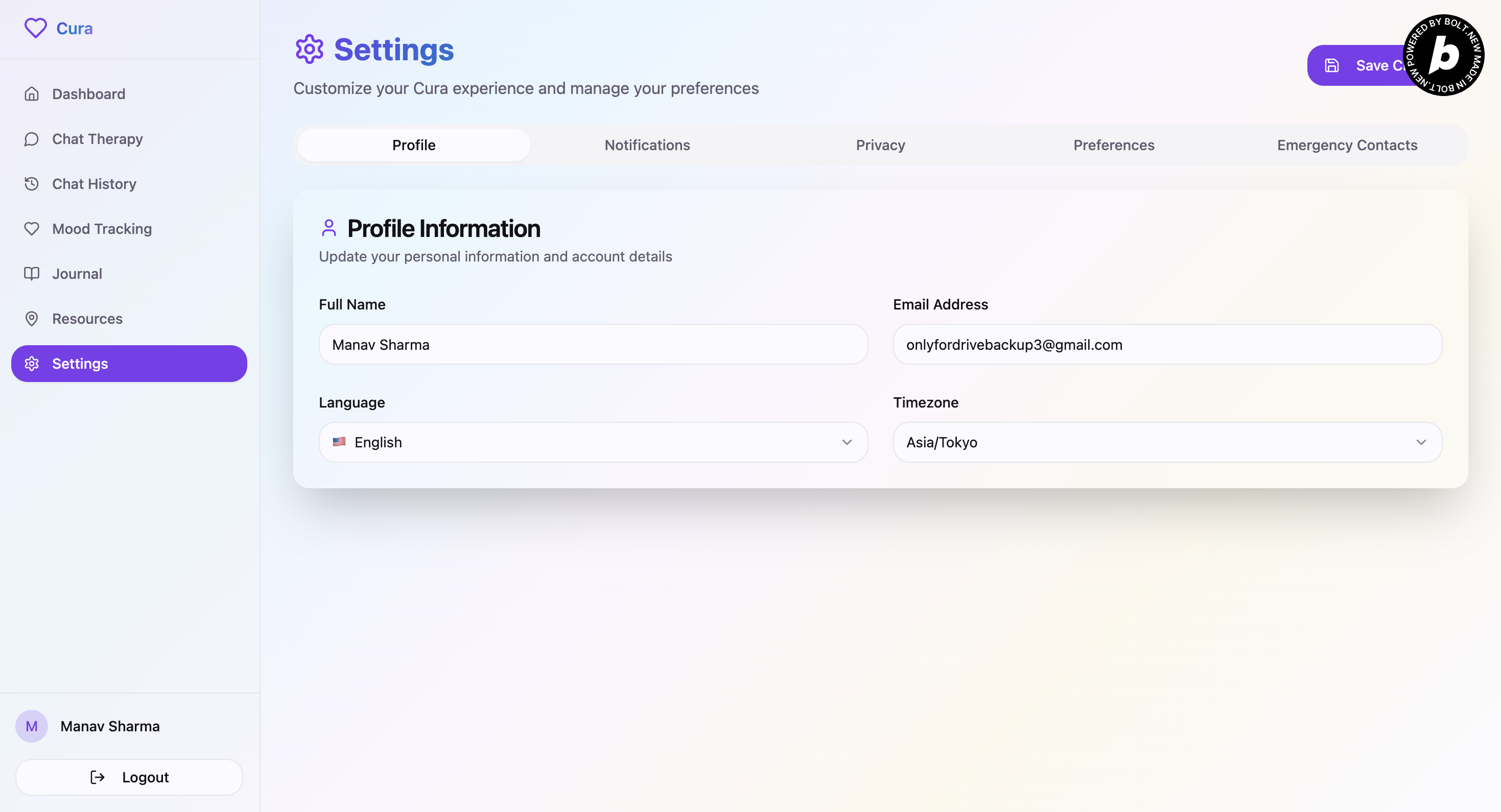
Task: Click the Email Address input field
Action: 1166,344
